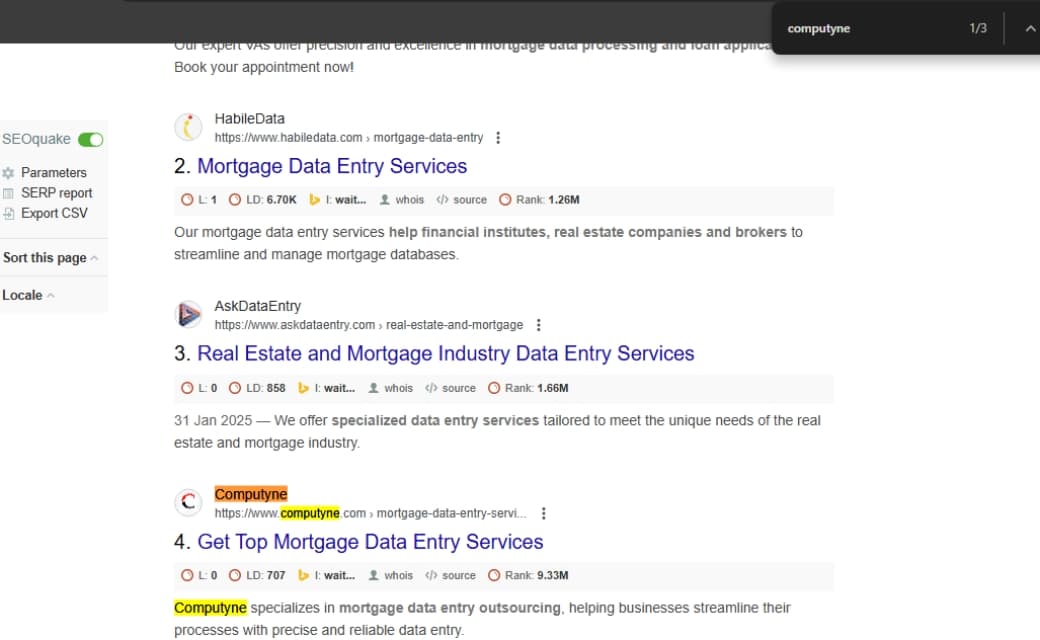Click the '31 Jan 2025' snippet date

213,420
